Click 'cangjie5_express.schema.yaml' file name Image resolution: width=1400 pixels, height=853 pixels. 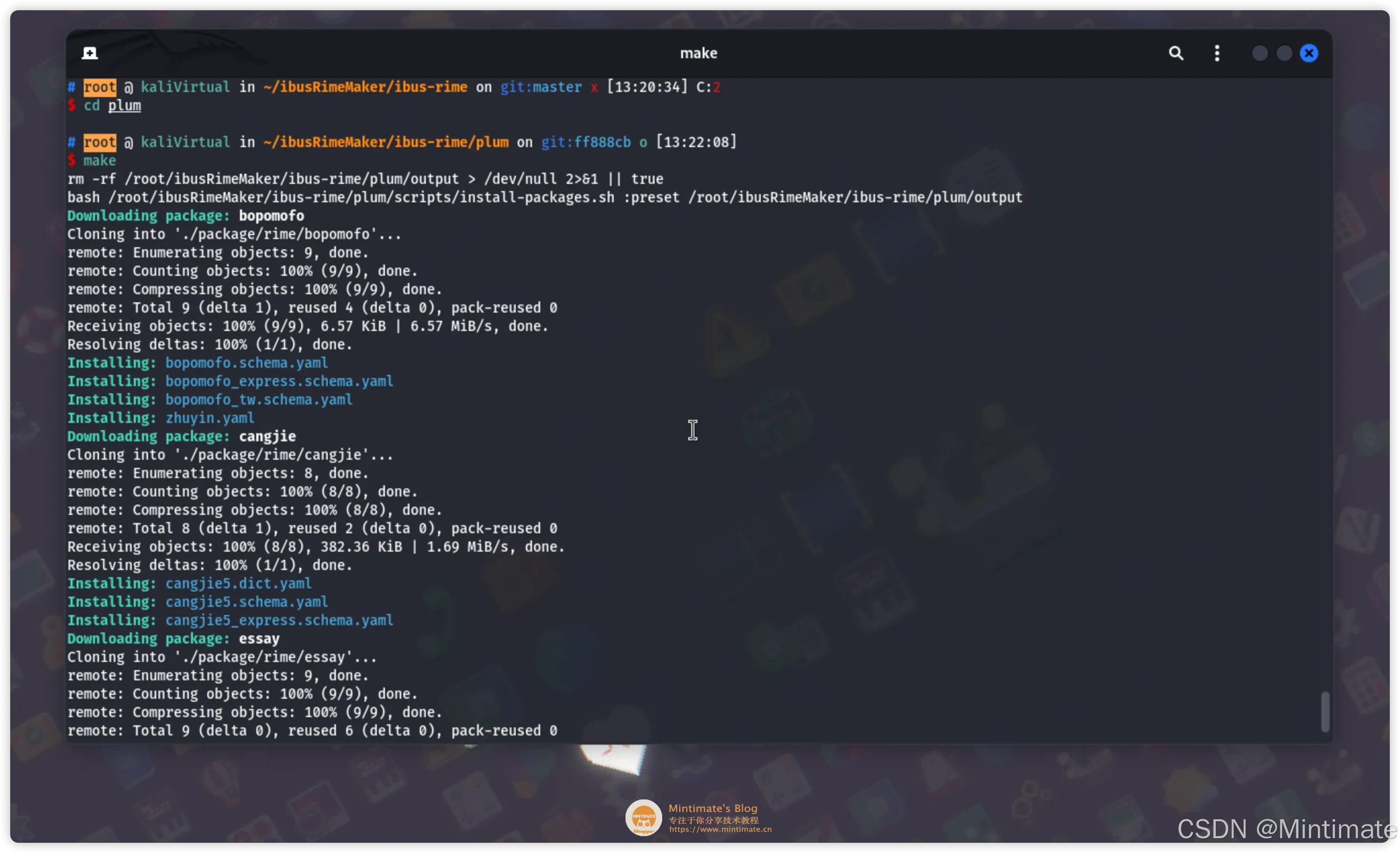[x=279, y=620]
